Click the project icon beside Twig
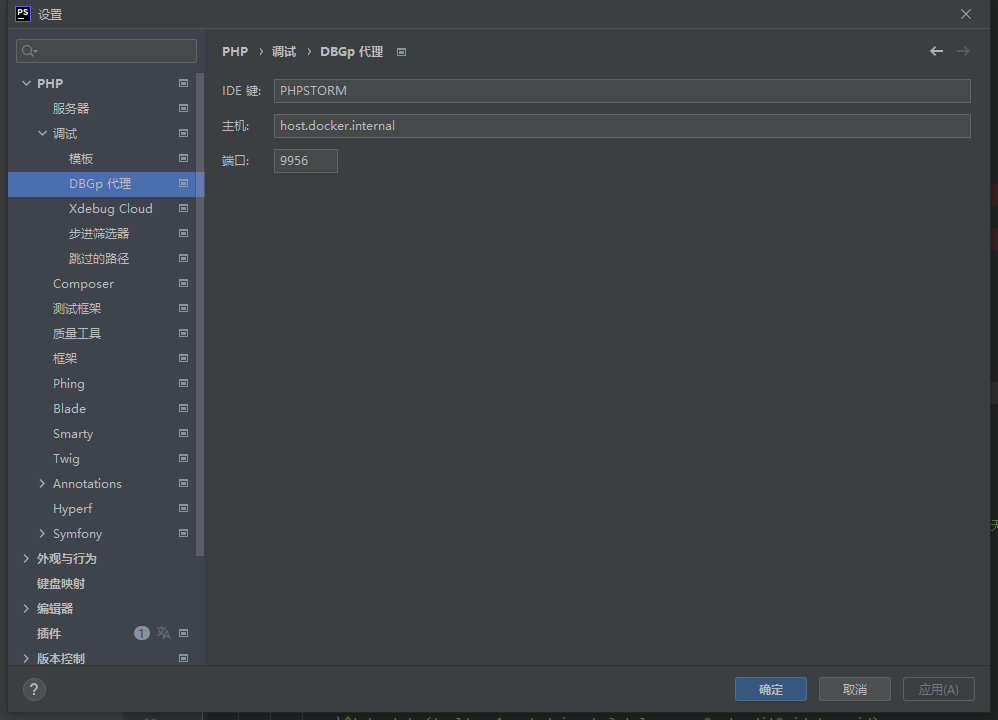 click(x=183, y=458)
